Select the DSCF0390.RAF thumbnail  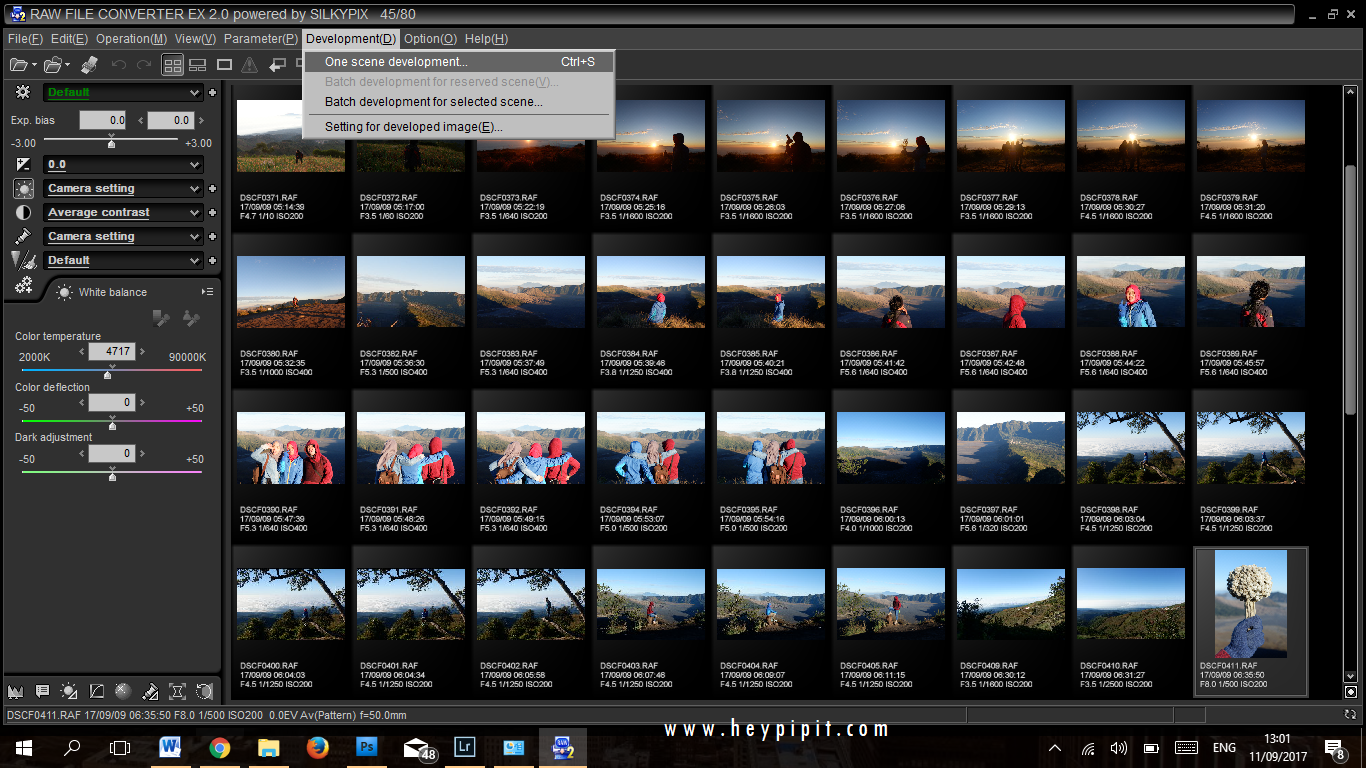point(290,448)
